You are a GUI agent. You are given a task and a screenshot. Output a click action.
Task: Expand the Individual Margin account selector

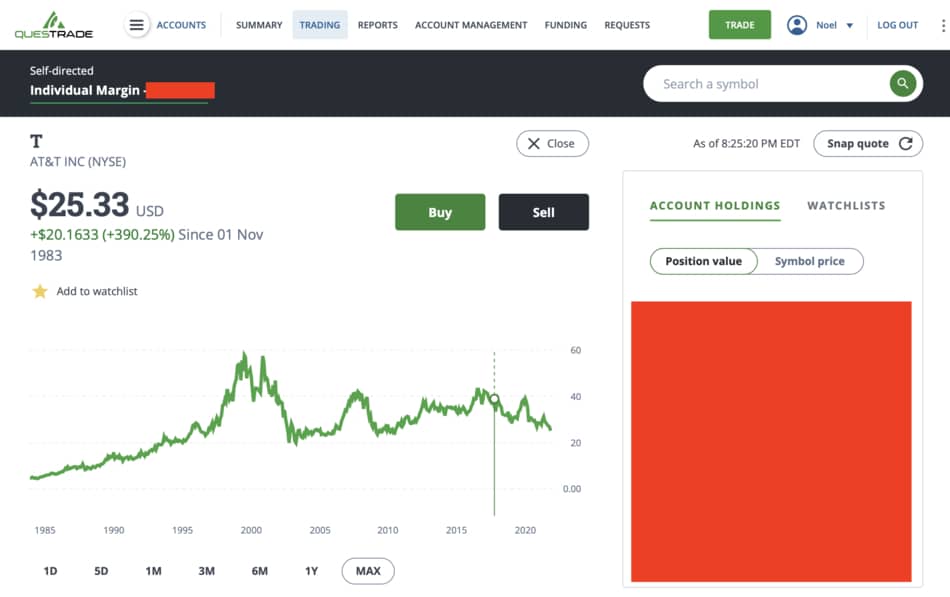(121, 90)
